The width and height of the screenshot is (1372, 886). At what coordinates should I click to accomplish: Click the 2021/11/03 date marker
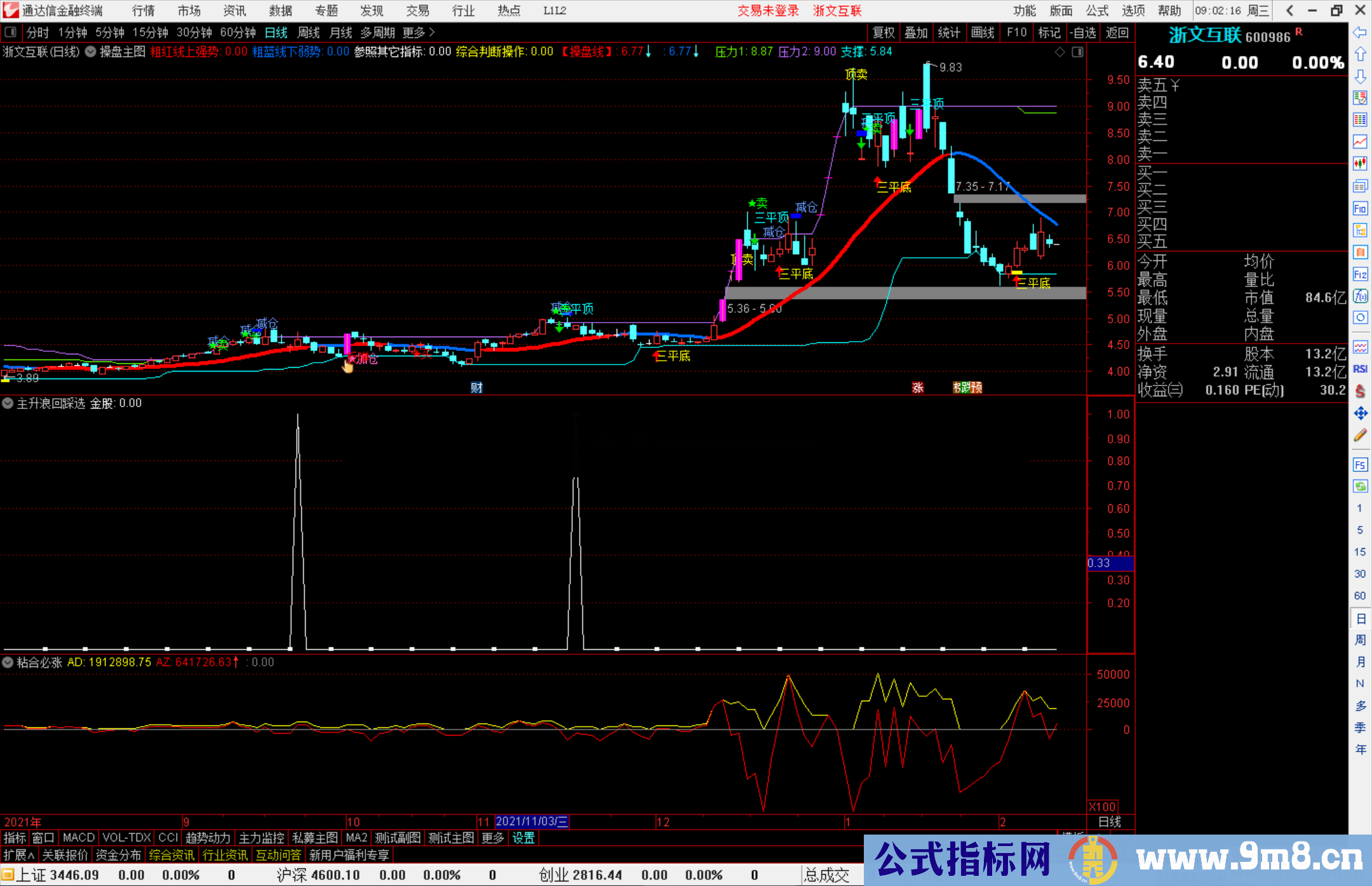coord(531,822)
